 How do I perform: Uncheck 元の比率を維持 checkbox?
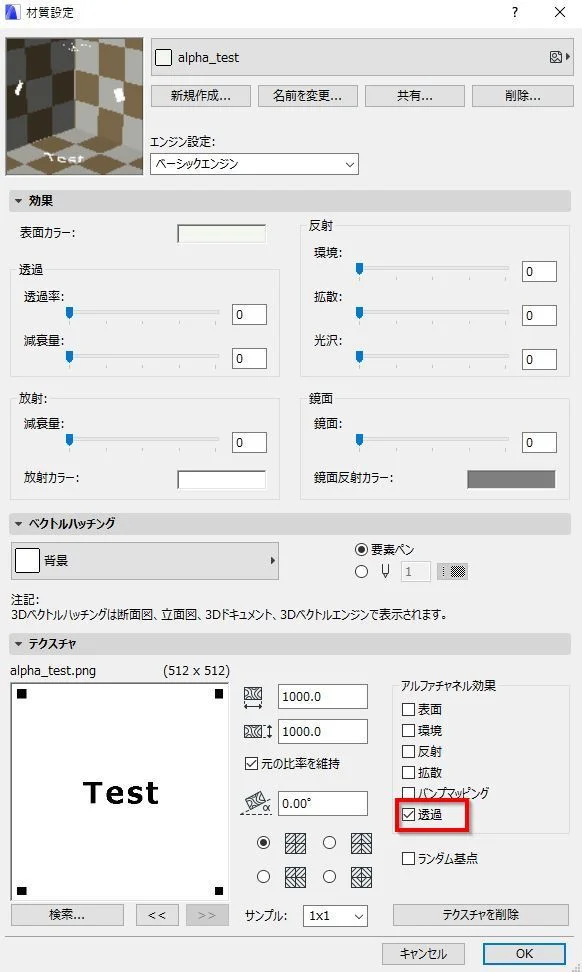(251, 763)
